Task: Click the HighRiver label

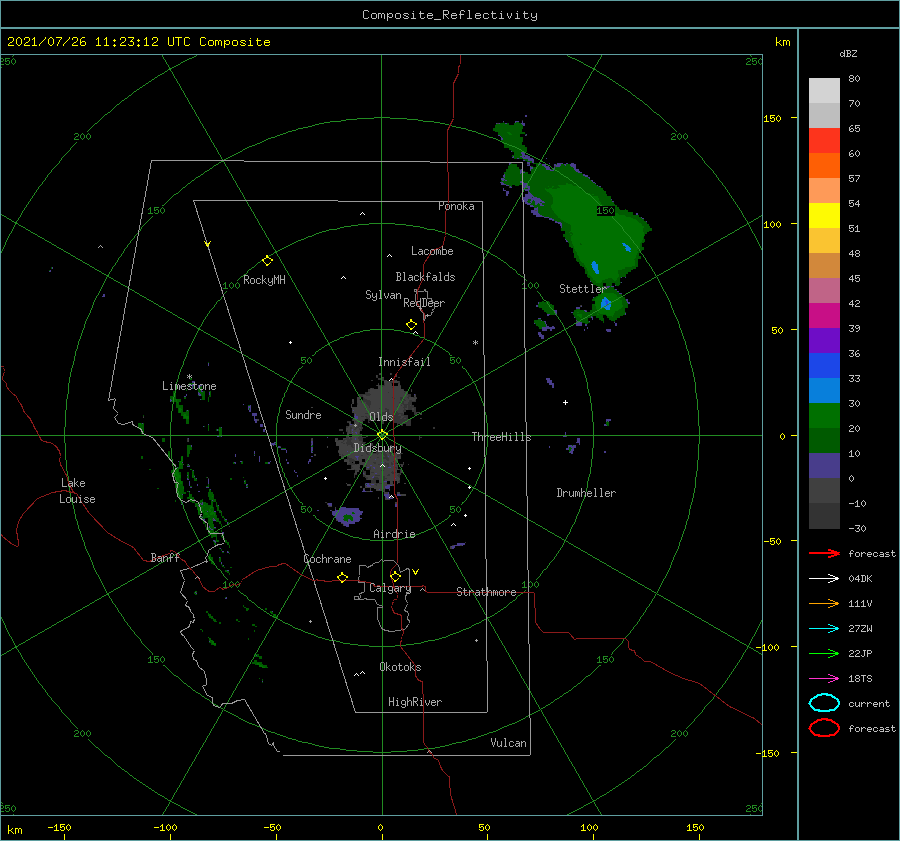Action: click(415, 702)
